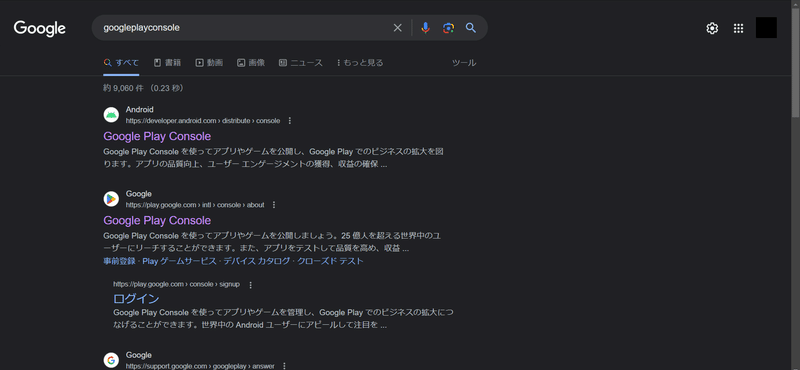
Task: Click the Android site name label
Action: [x=140, y=109]
